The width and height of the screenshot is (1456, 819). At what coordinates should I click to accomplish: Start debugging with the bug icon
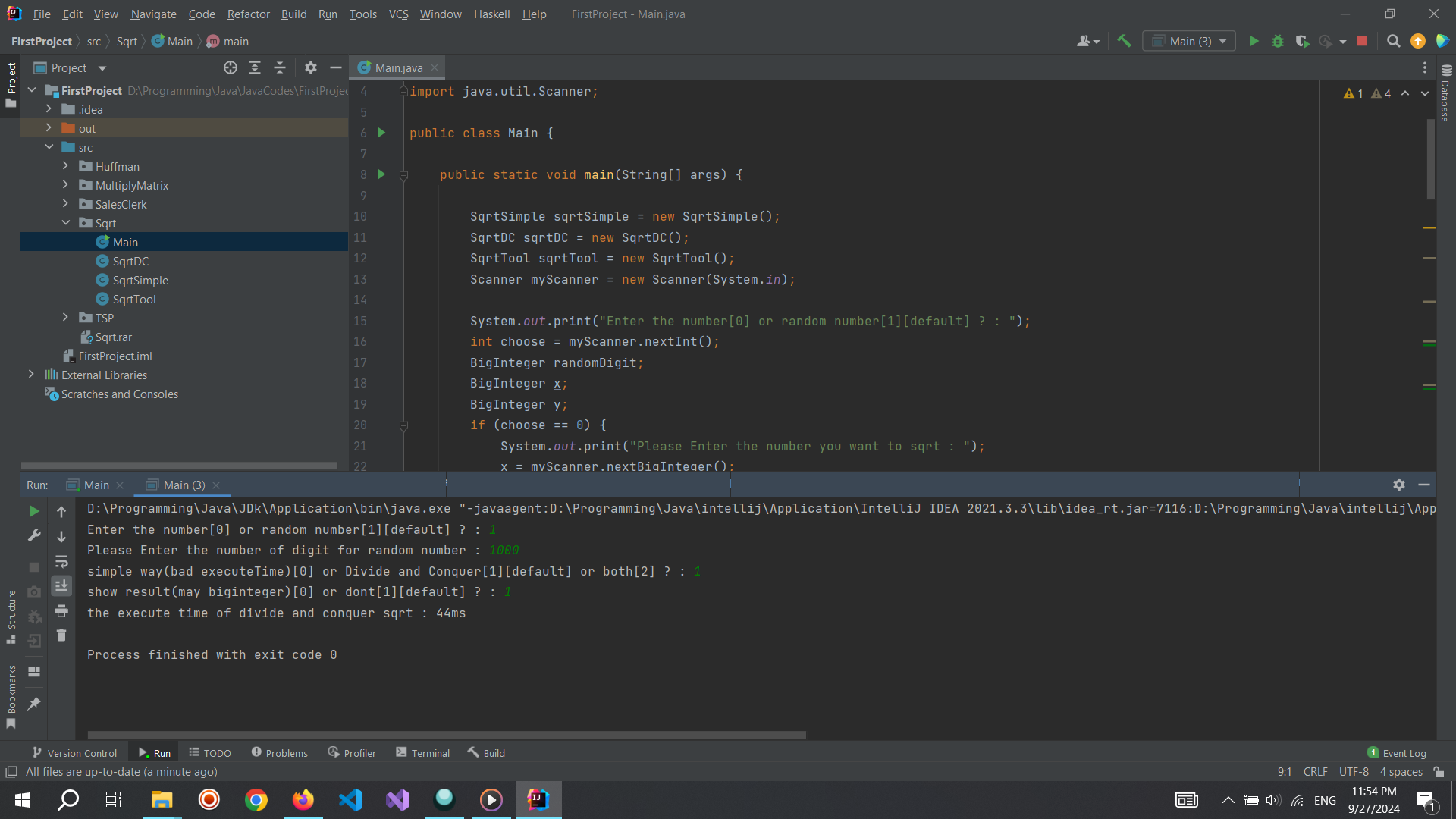[x=1278, y=42]
